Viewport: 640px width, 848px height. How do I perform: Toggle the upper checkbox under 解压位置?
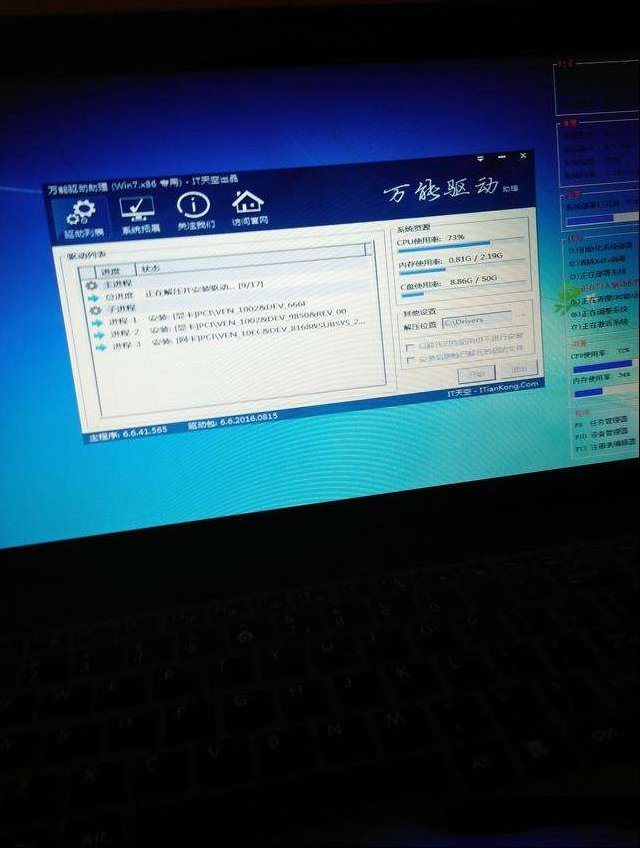point(410,347)
